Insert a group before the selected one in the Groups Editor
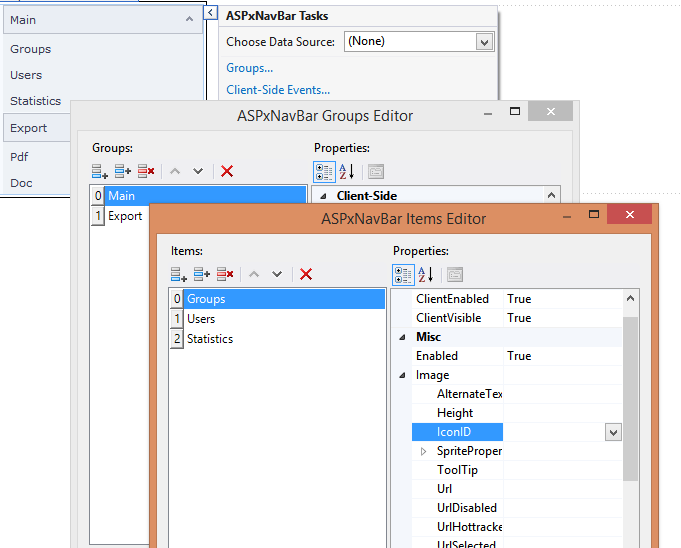The height and width of the screenshot is (548, 681). pyautogui.click(x=123, y=172)
